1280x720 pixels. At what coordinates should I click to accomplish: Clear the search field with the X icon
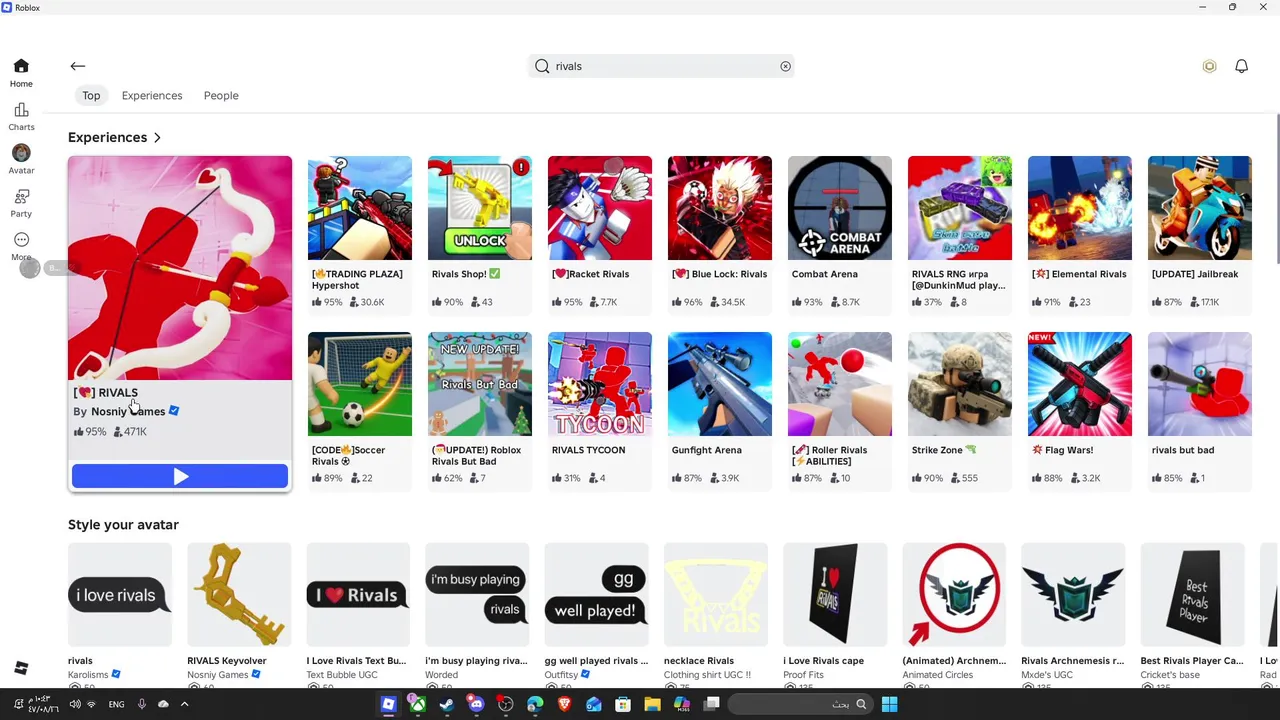786,66
